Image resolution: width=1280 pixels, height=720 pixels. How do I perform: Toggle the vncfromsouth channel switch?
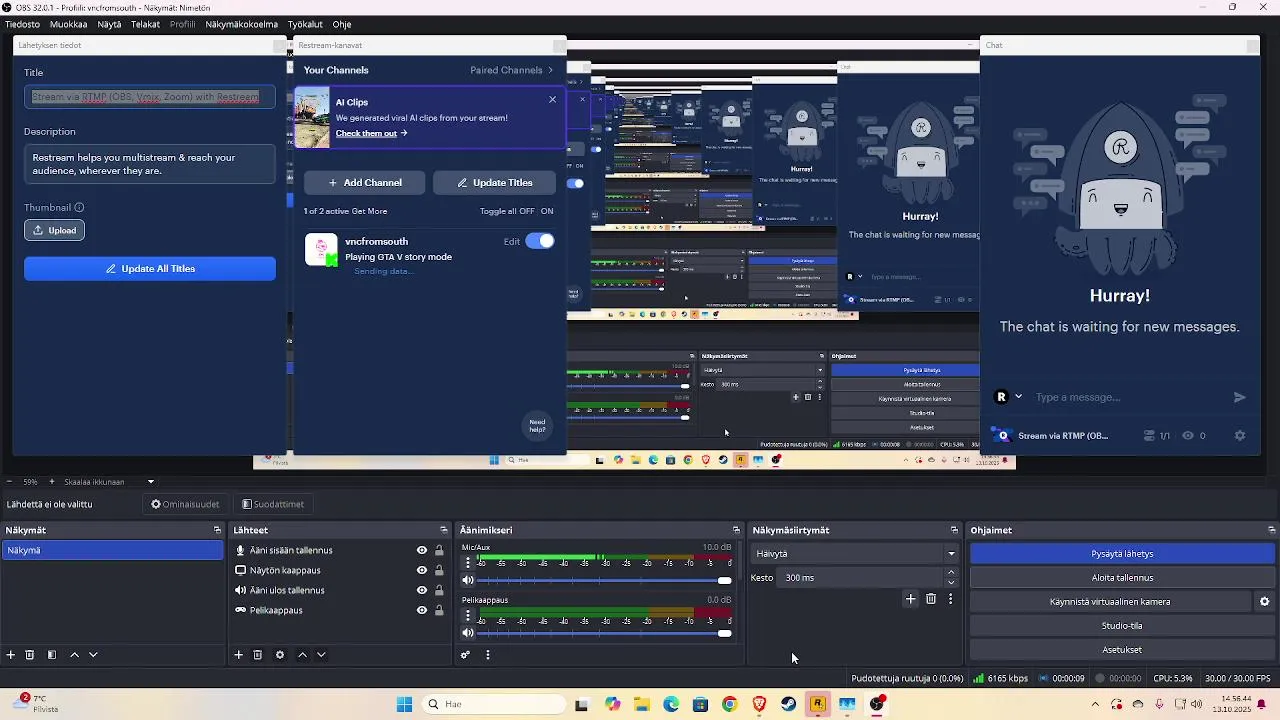click(540, 241)
